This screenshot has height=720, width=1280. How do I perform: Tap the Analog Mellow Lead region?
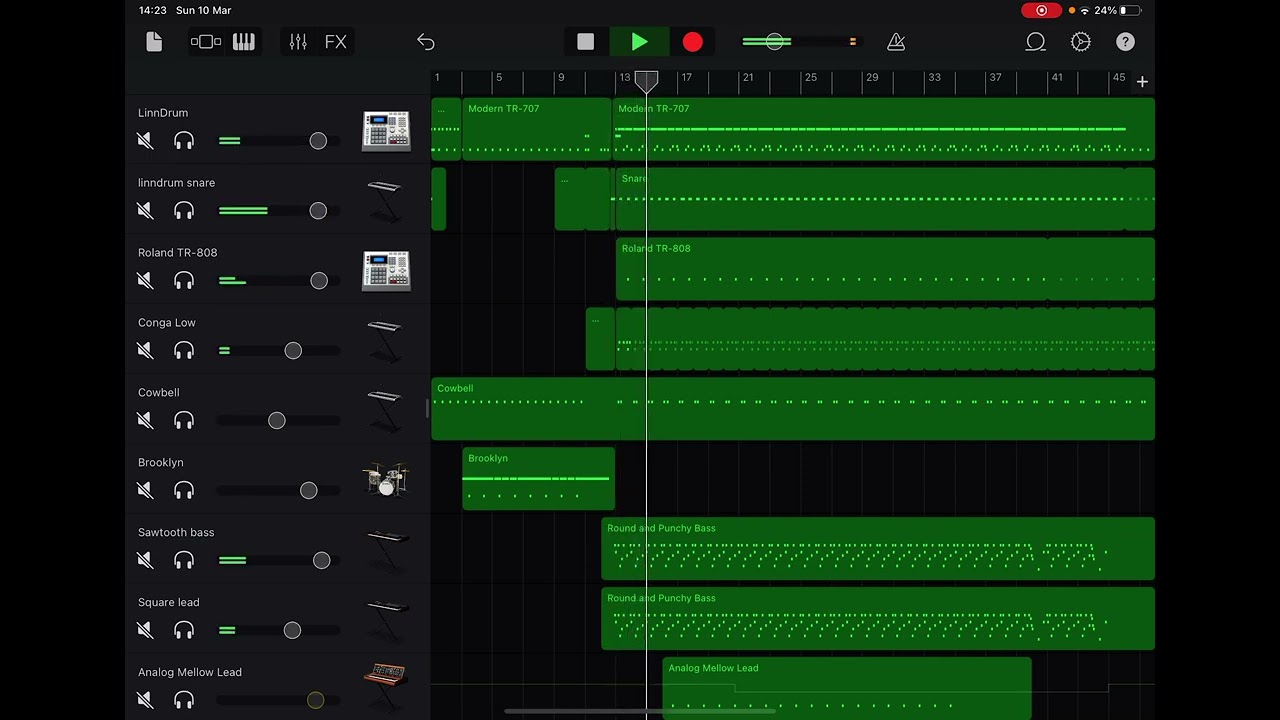[847, 688]
